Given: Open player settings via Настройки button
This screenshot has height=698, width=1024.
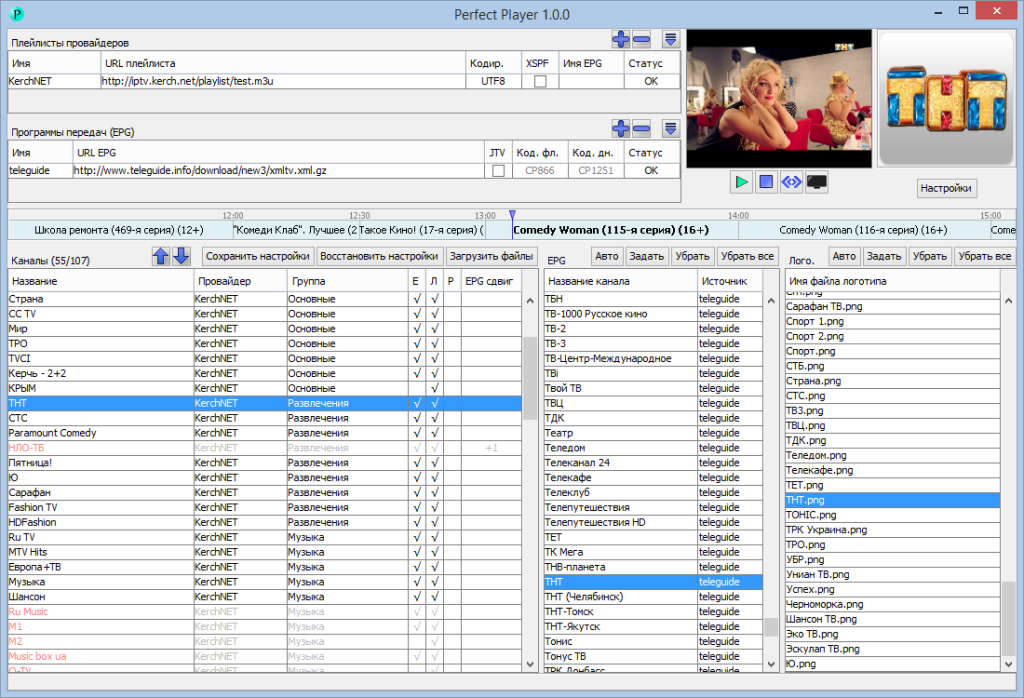Looking at the screenshot, I should click(x=945, y=188).
